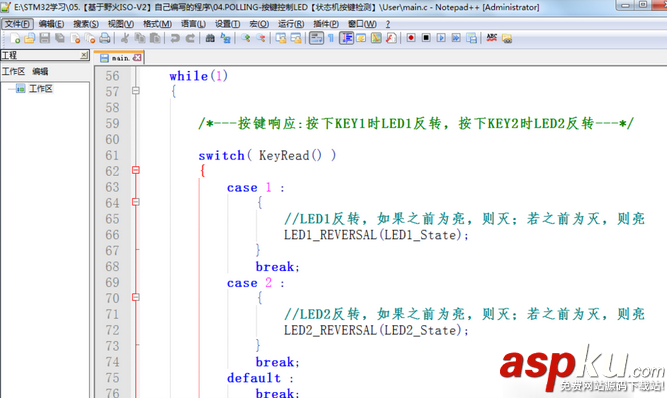Image resolution: width=670 pixels, height=398 pixels.
Task: Click the last toolbar folder icon
Action: pyautogui.click(x=507, y=38)
